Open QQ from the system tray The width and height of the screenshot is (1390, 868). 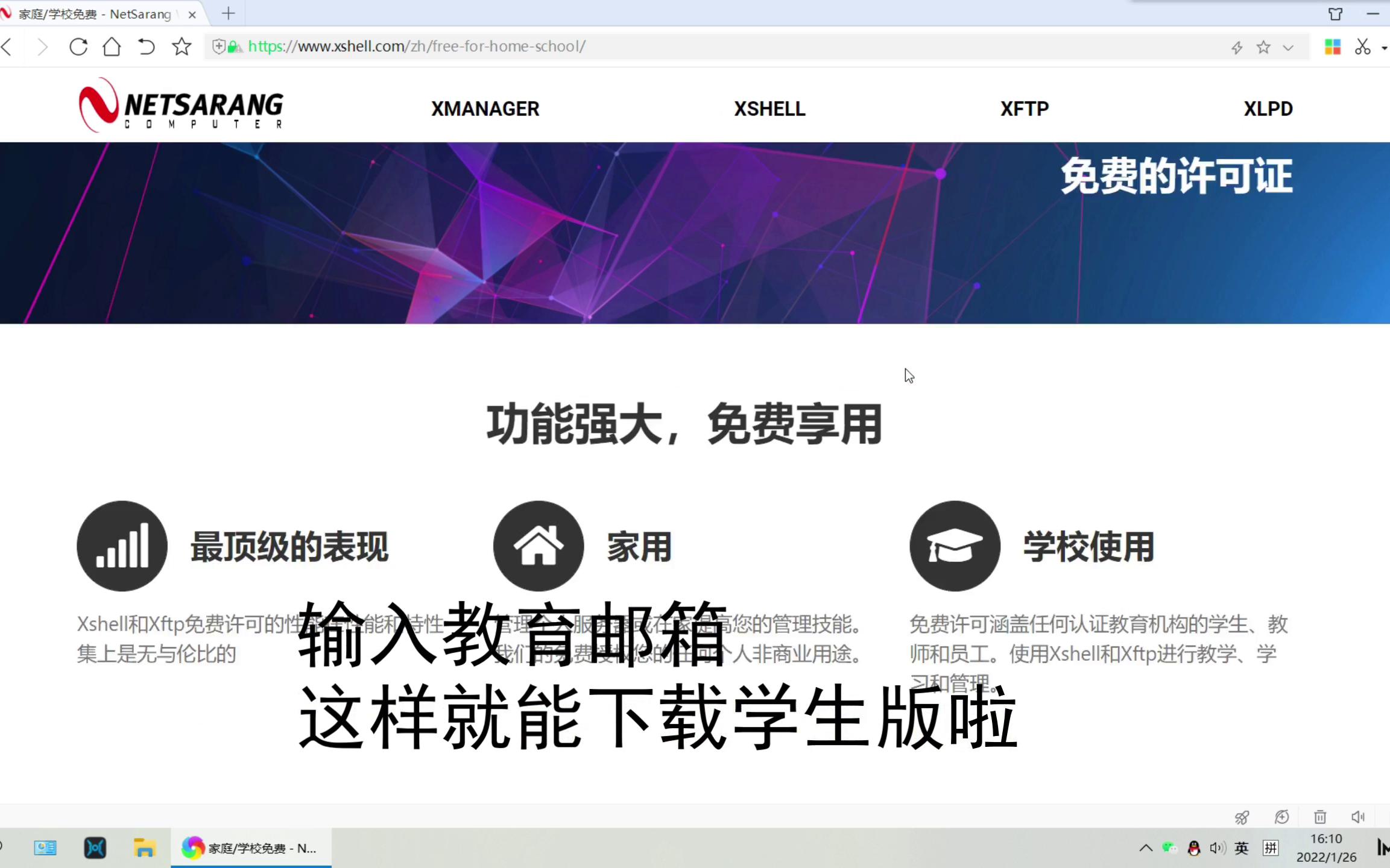[x=1193, y=848]
